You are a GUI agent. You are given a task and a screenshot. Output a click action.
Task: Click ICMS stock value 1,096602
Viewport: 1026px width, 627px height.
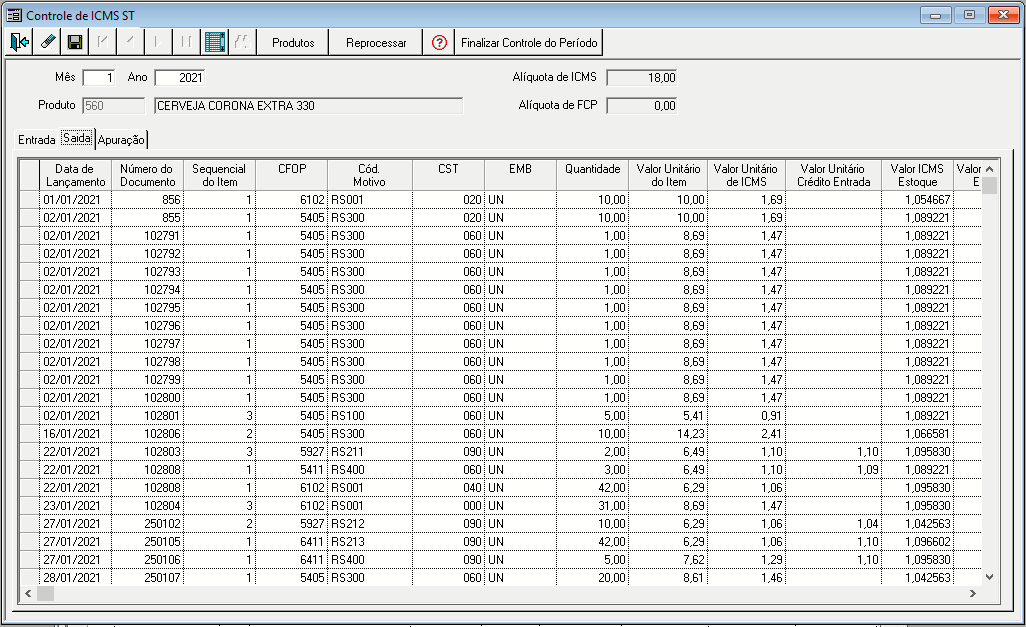pos(917,541)
